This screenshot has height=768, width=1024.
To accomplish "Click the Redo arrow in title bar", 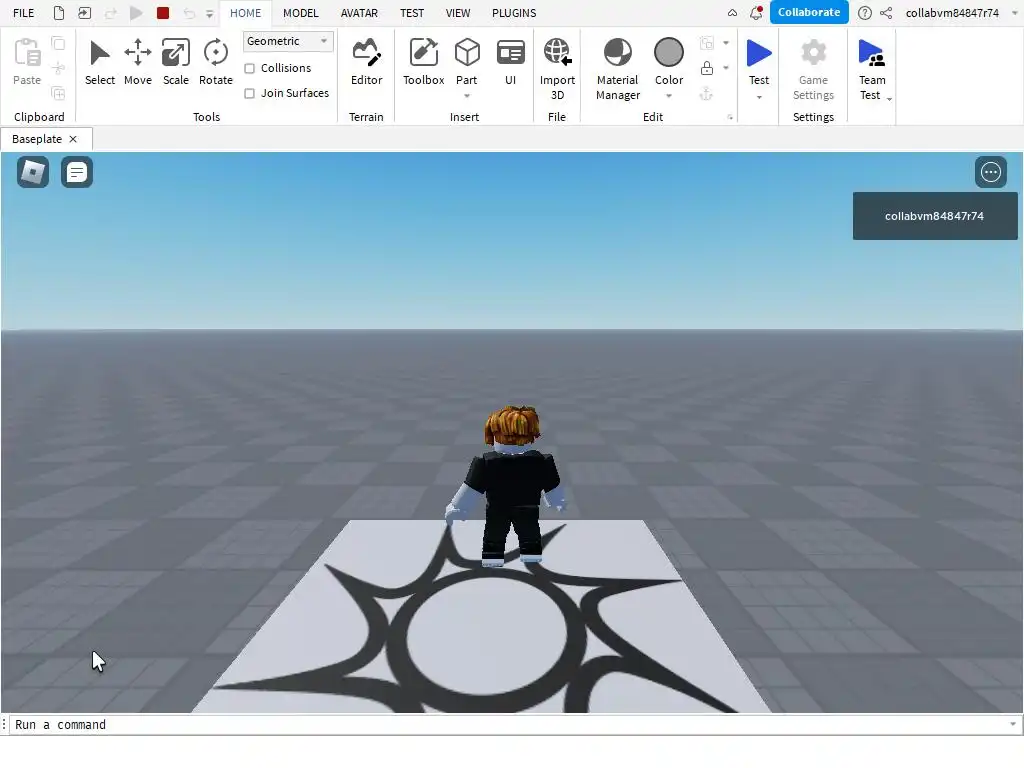I will pos(110,13).
